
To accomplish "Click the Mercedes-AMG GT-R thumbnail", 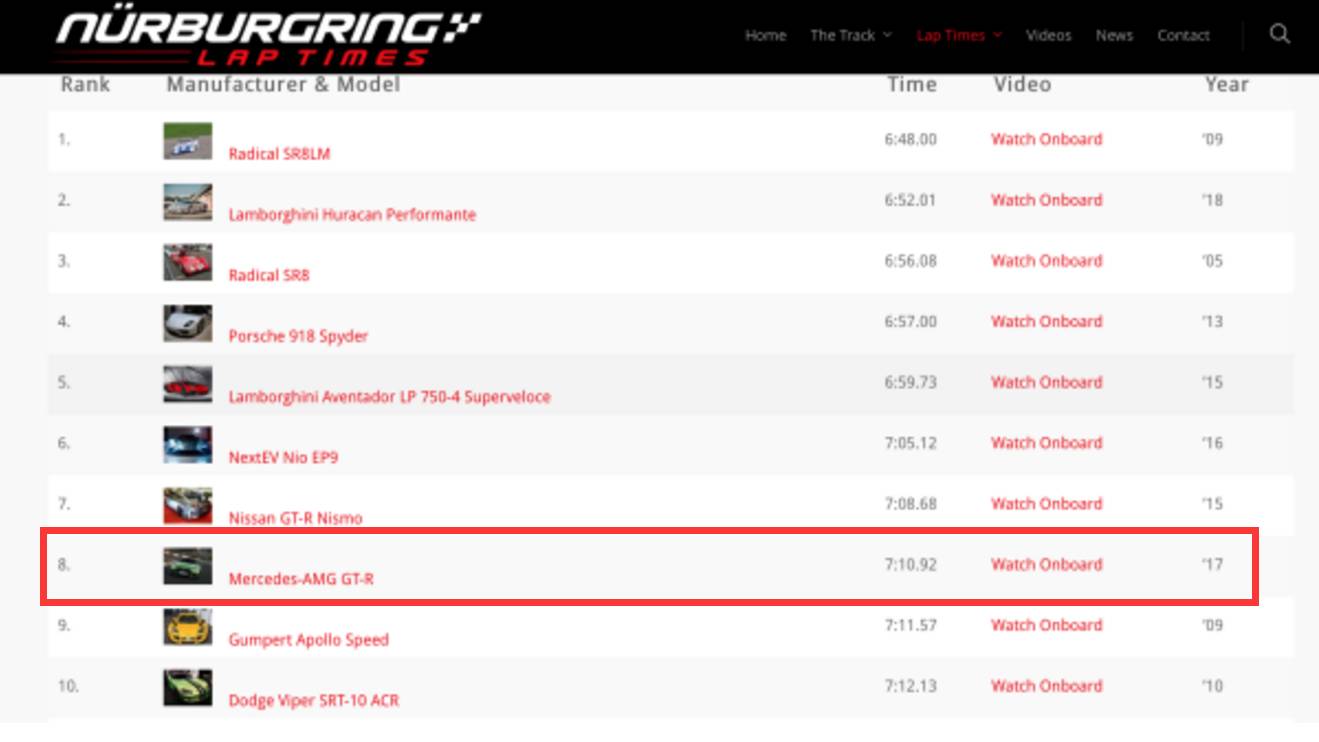I will (188, 566).
